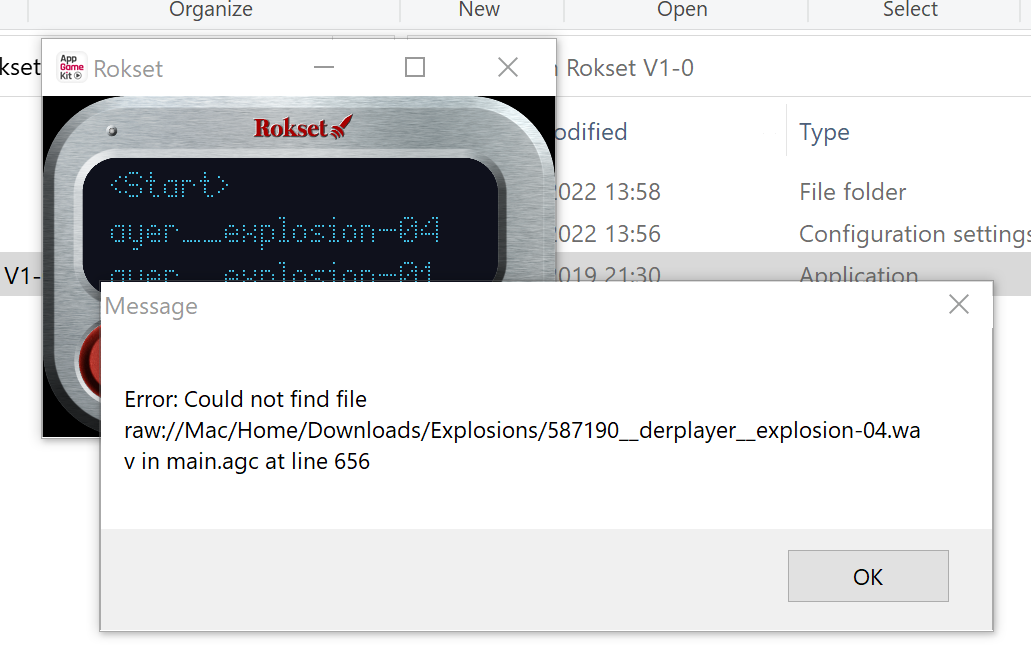Click the App Game Kit icon in Rokset title bar

pos(72,68)
